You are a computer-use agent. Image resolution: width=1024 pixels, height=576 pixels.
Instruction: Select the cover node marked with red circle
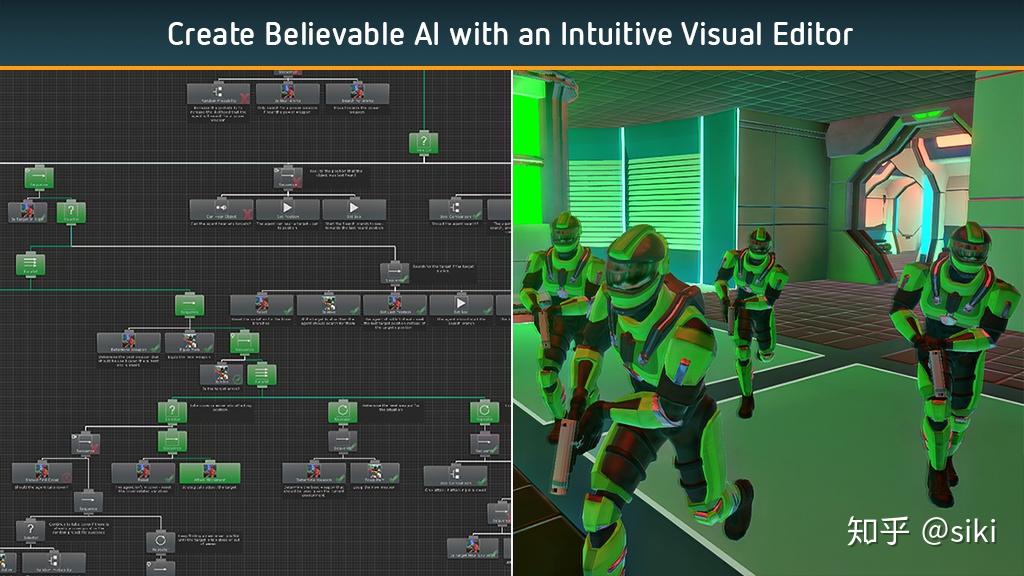(x=40, y=473)
